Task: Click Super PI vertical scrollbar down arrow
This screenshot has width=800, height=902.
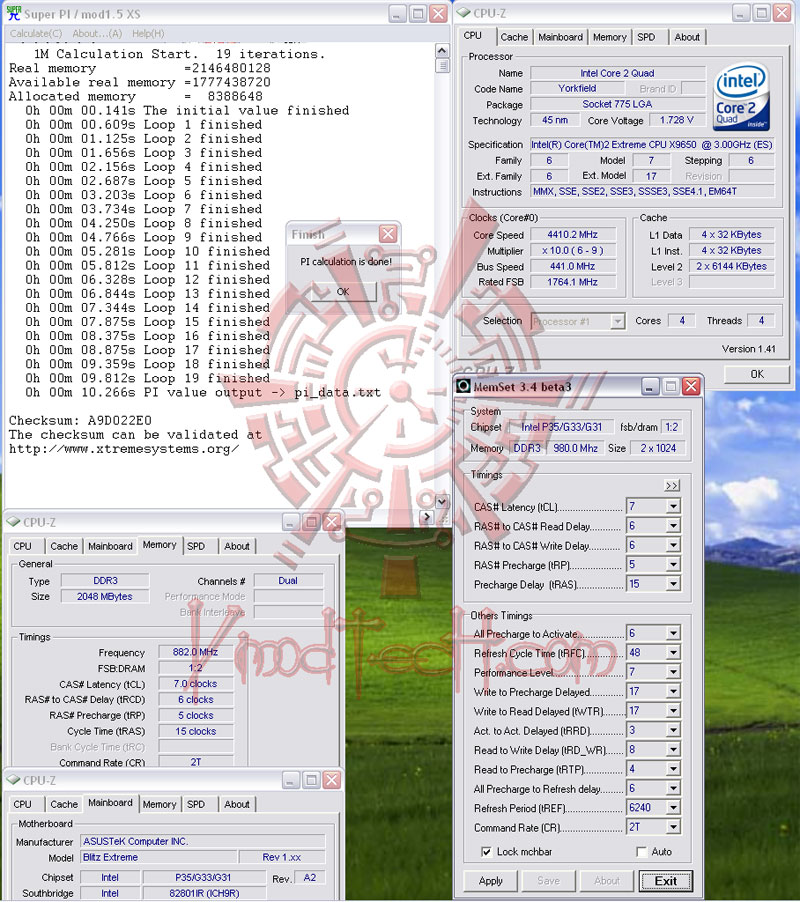Action: coord(442,502)
